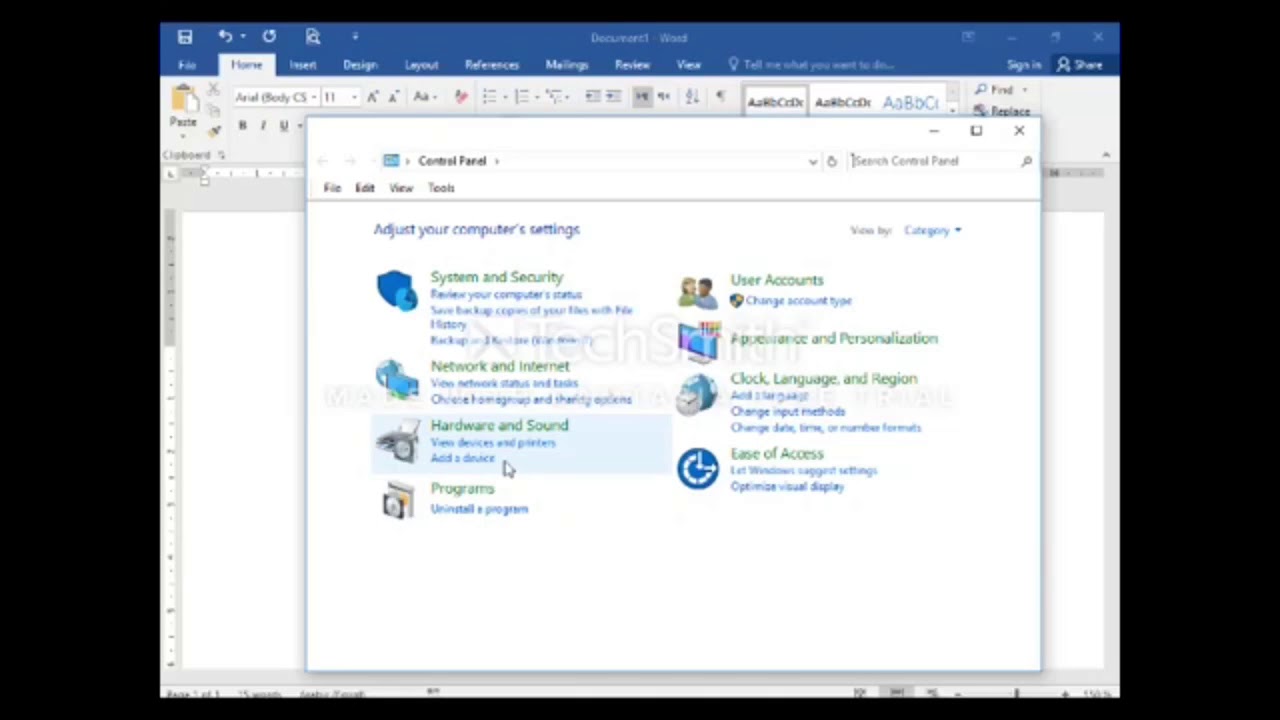Click the Ease of Access blue icon
Screen dimensions: 1280x720
pyautogui.click(x=698, y=468)
